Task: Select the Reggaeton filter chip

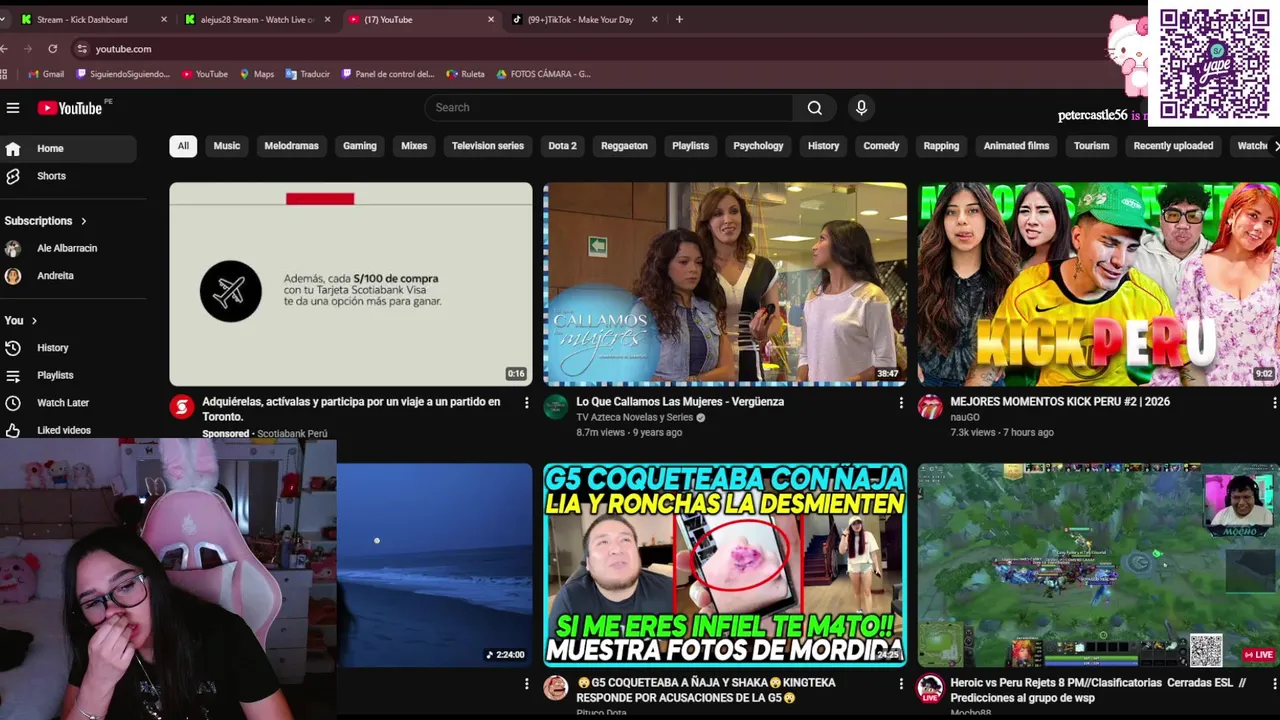Action: pyautogui.click(x=624, y=146)
